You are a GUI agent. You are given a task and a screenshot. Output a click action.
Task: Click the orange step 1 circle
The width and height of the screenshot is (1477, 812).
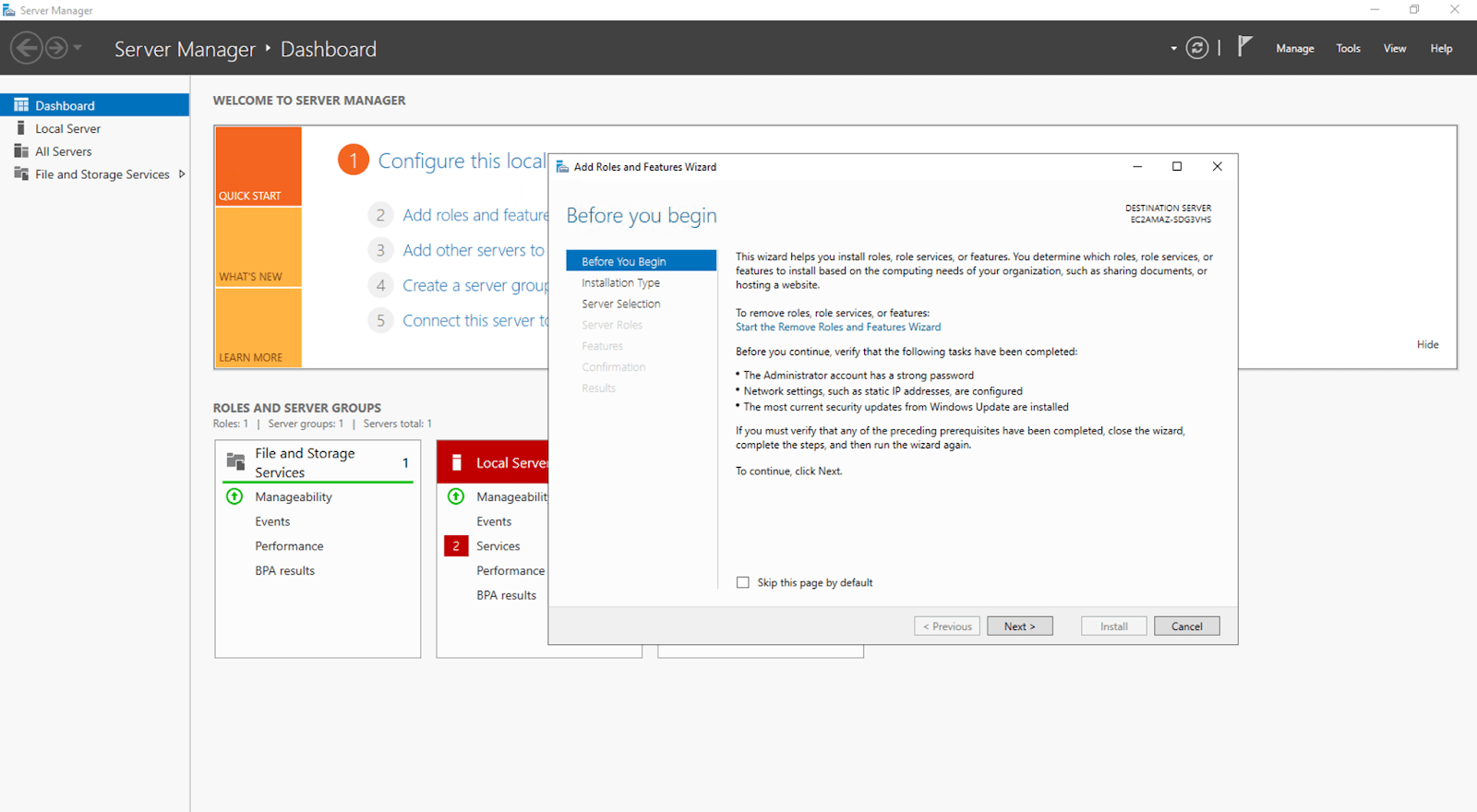tap(354, 160)
